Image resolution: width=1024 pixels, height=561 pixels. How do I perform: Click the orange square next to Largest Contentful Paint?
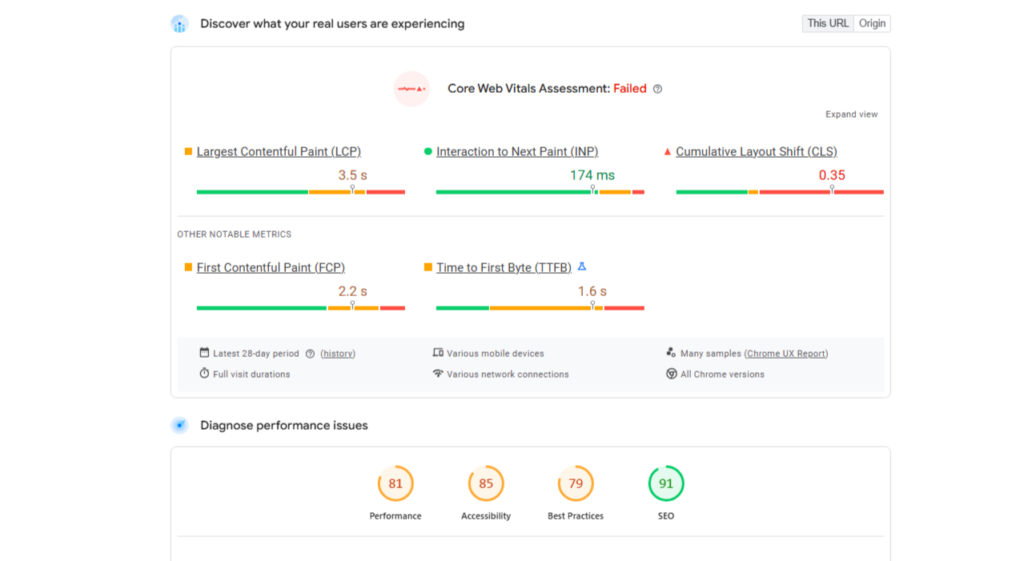coord(188,152)
